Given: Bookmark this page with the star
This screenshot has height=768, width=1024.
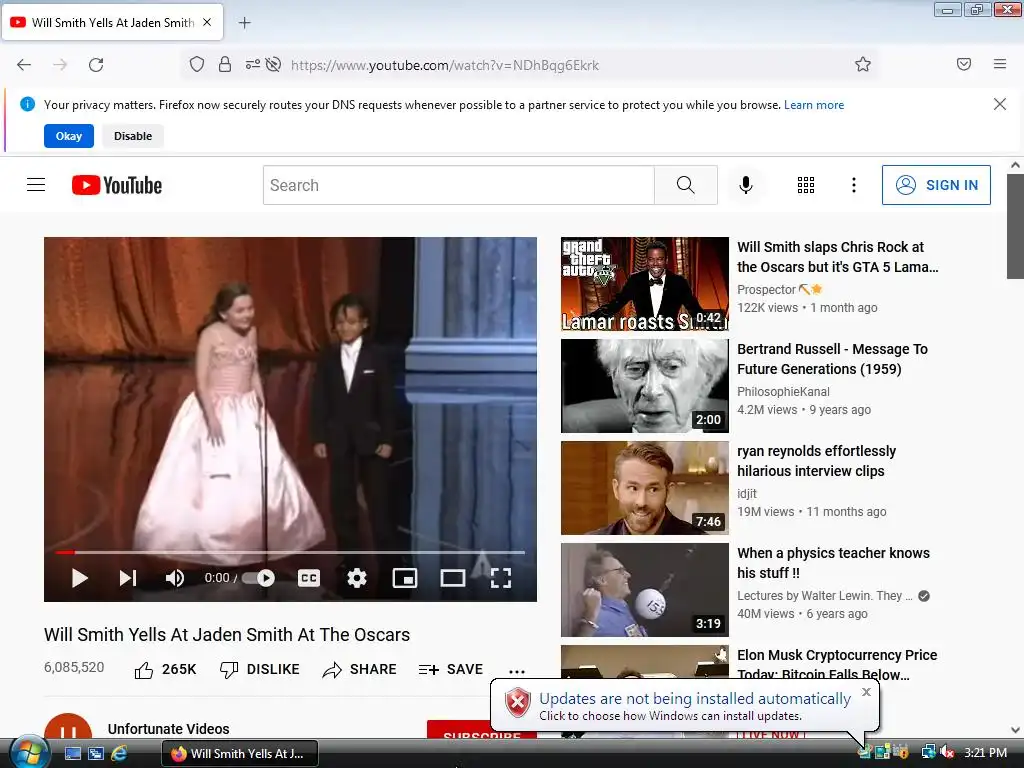Looking at the screenshot, I should click(x=863, y=64).
